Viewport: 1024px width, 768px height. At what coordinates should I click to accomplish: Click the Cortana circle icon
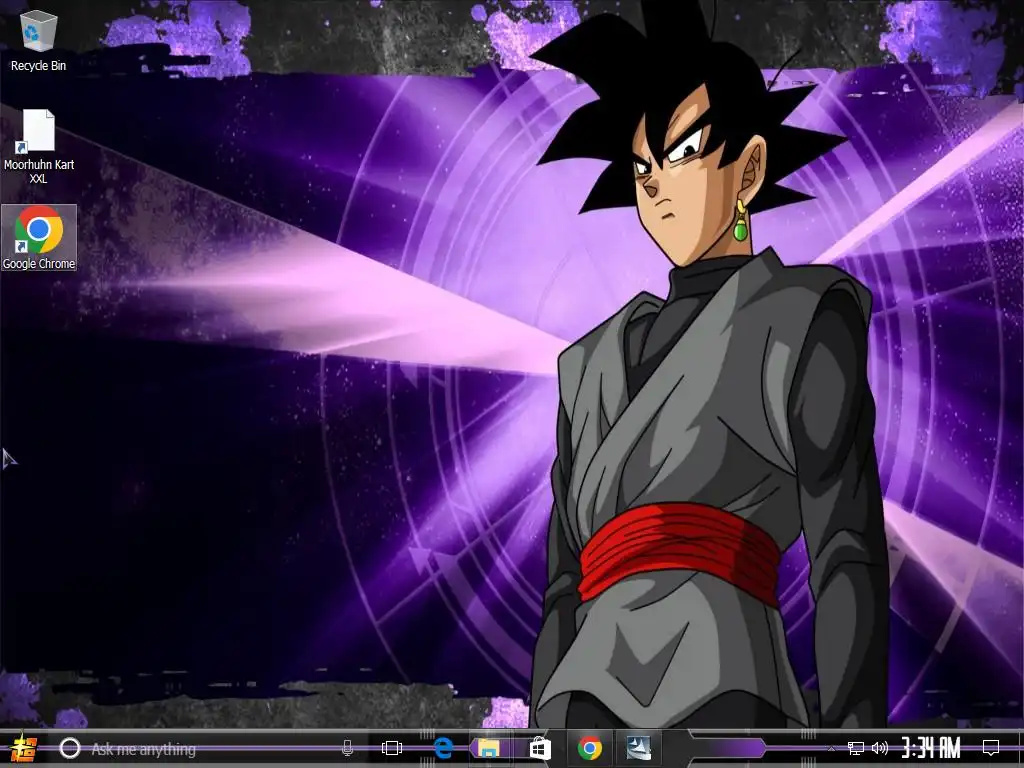click(70, 748)
